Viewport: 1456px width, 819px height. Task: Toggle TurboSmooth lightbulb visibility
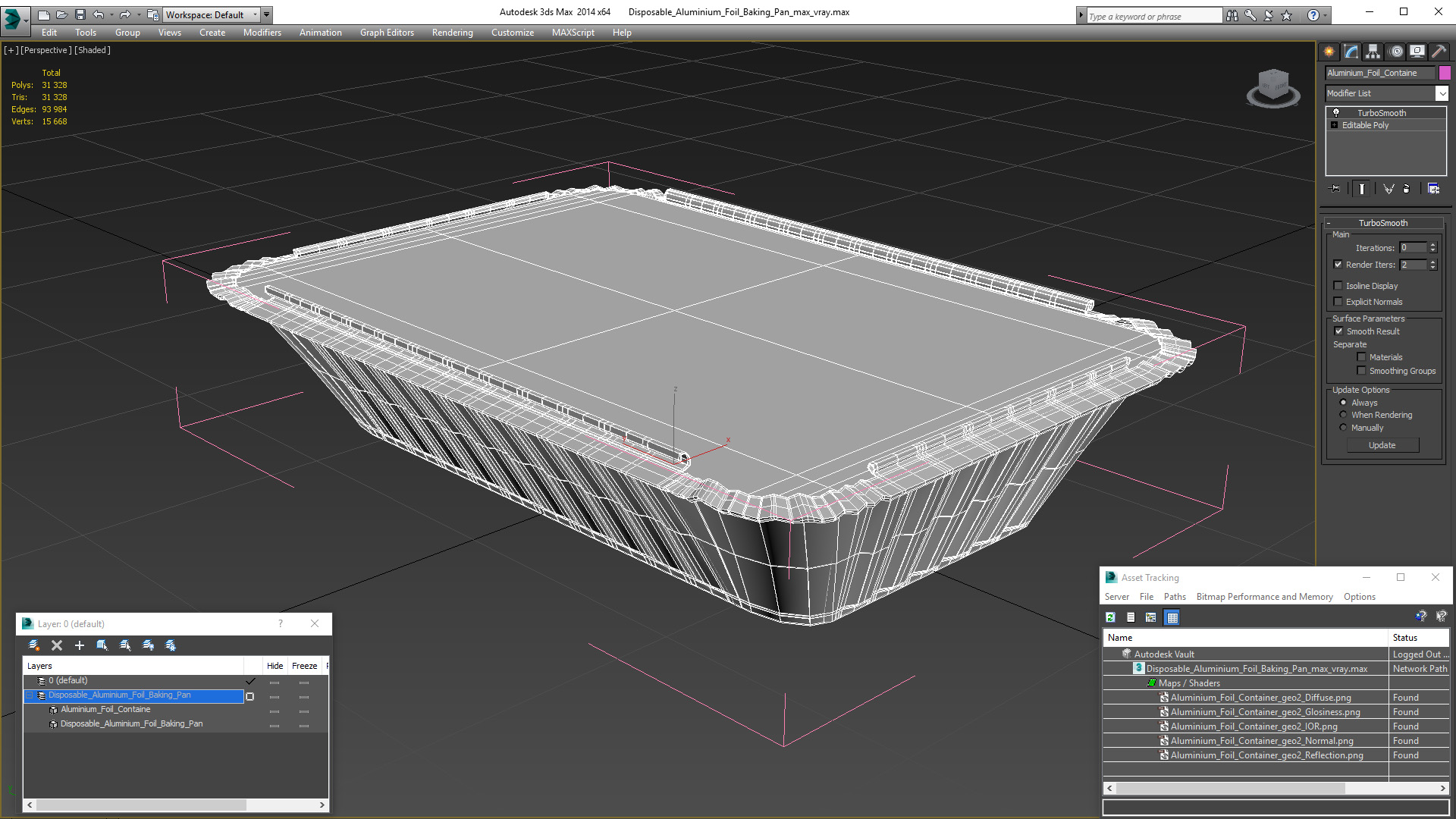click(x=1336, y=112)
